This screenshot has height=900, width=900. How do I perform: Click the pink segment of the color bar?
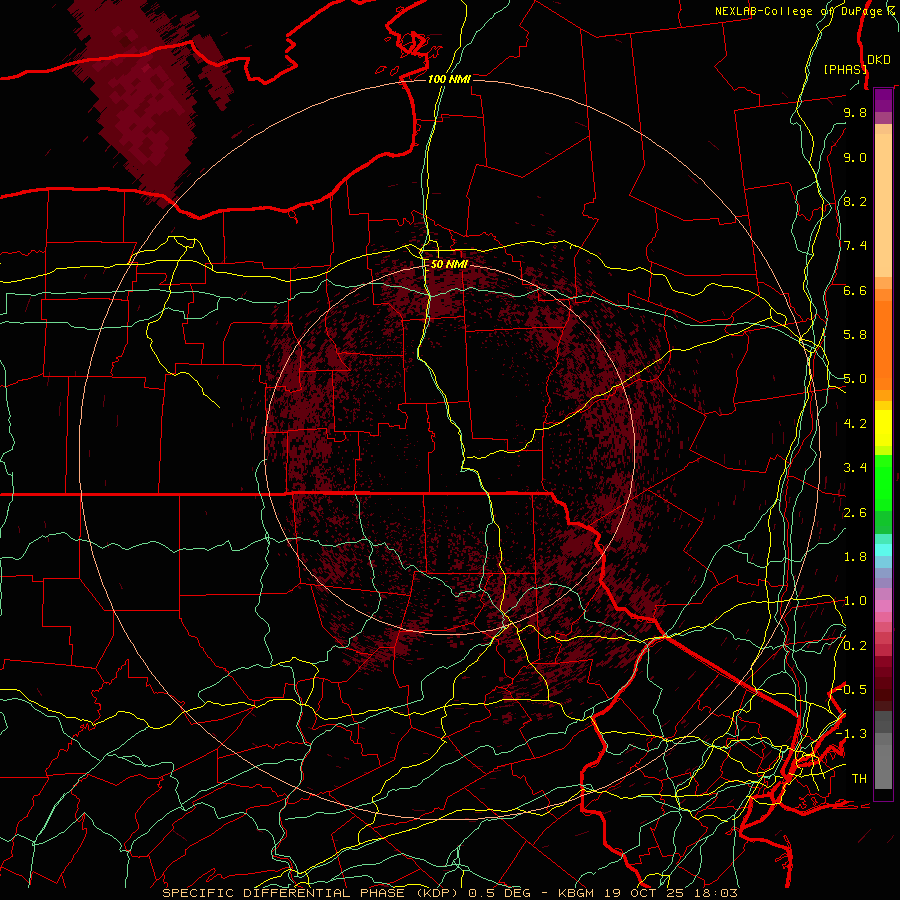click(883, 606)
